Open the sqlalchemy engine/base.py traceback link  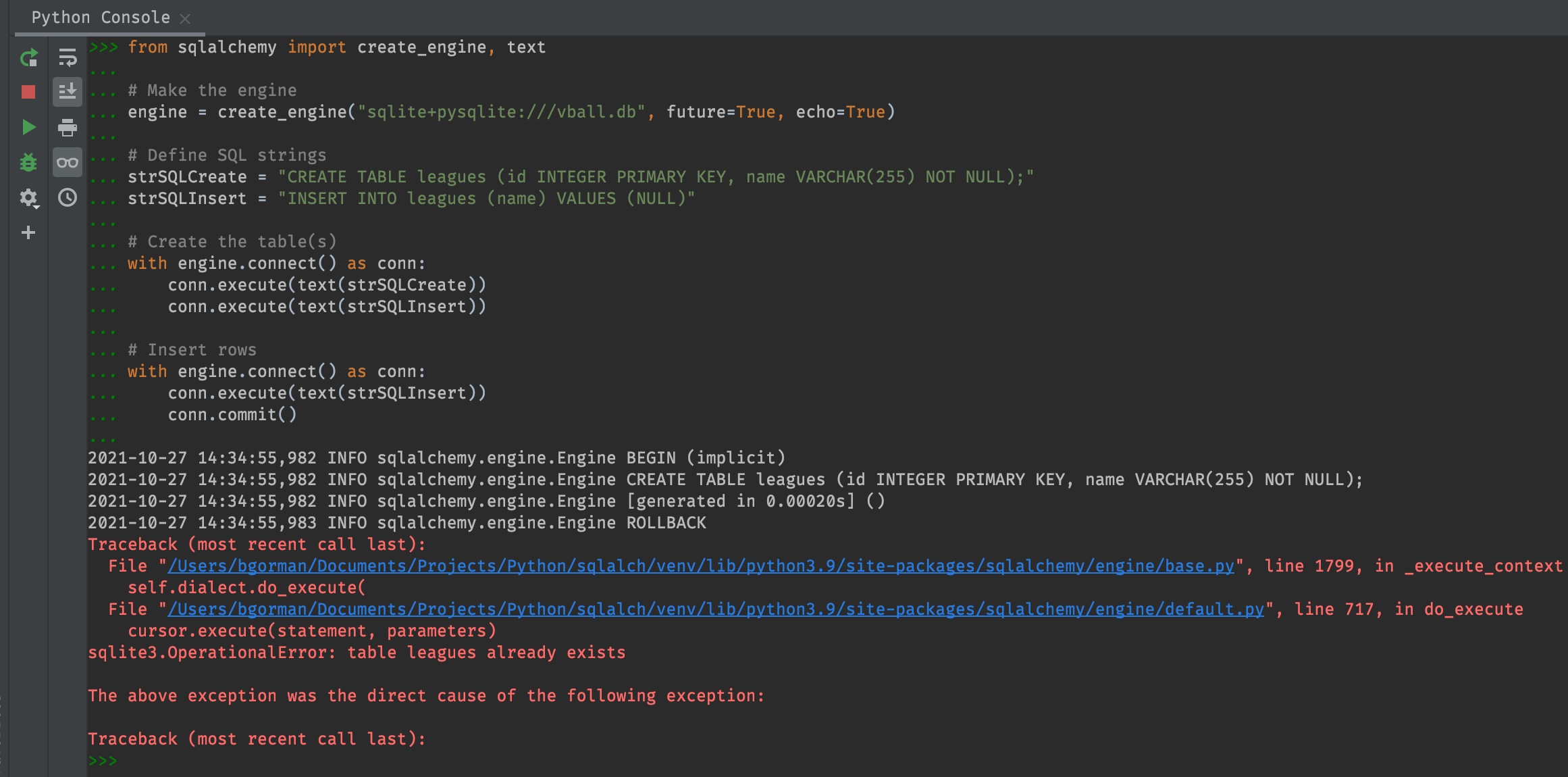point(701,566)
